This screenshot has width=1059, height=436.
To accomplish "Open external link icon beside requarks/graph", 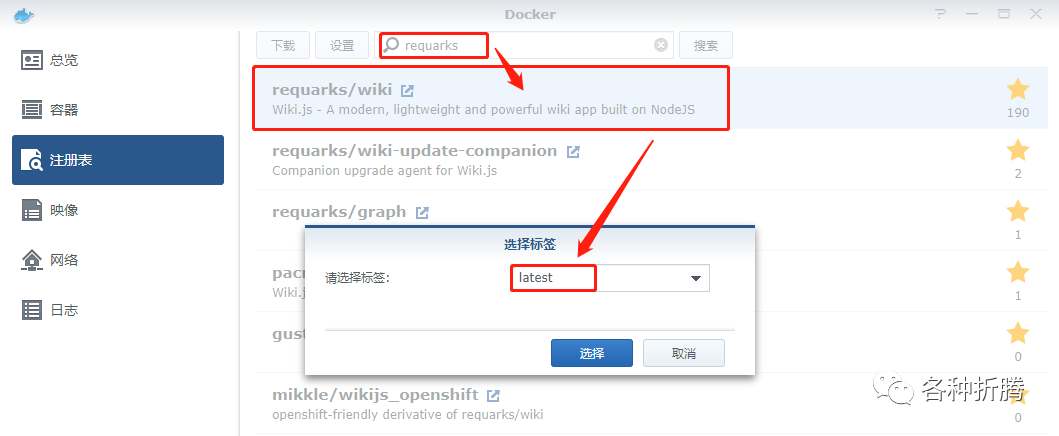I will pyautogui.click(x=422, y=212).
